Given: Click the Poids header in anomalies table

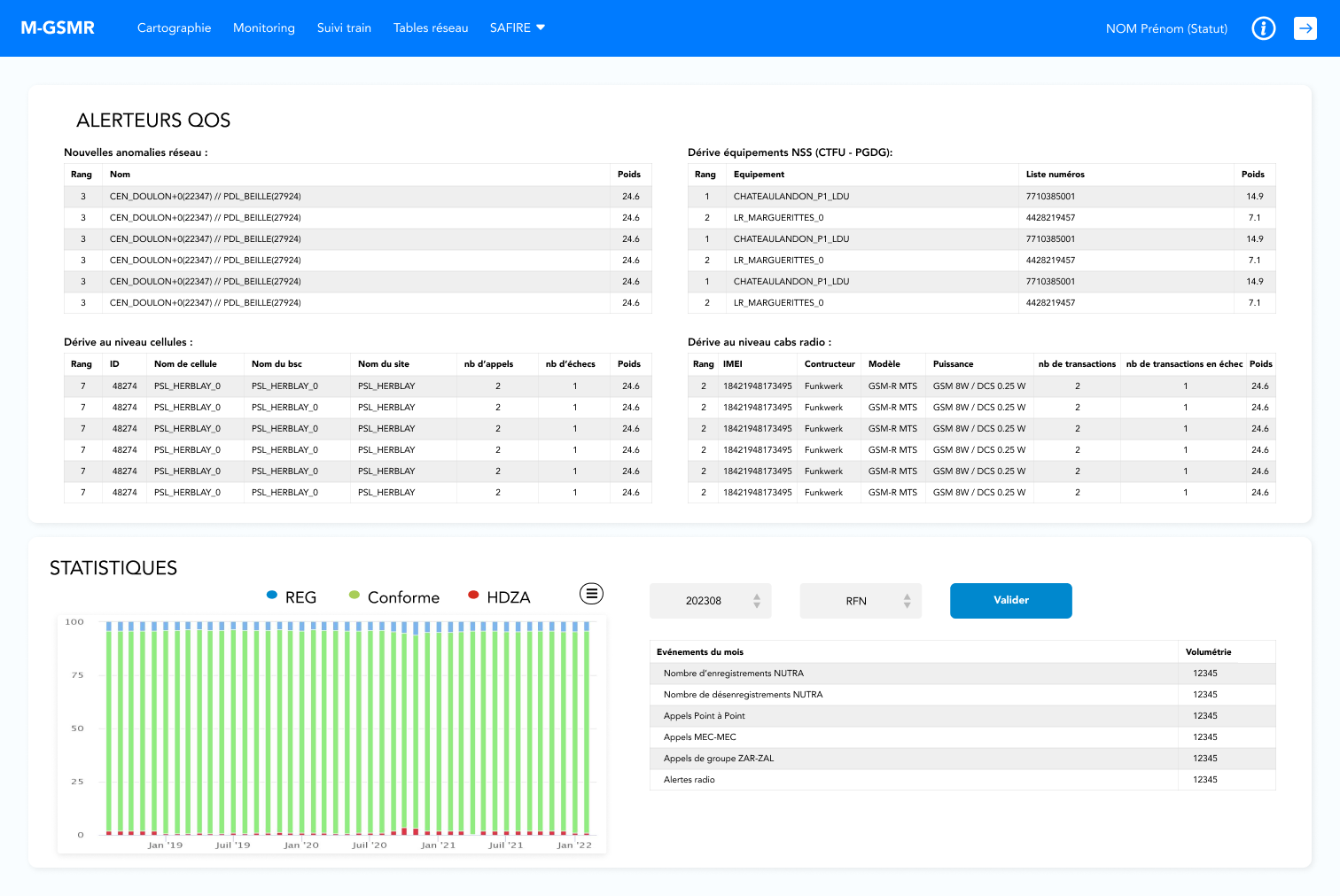Looking at the screenshot, I should [x=629, y=175].
